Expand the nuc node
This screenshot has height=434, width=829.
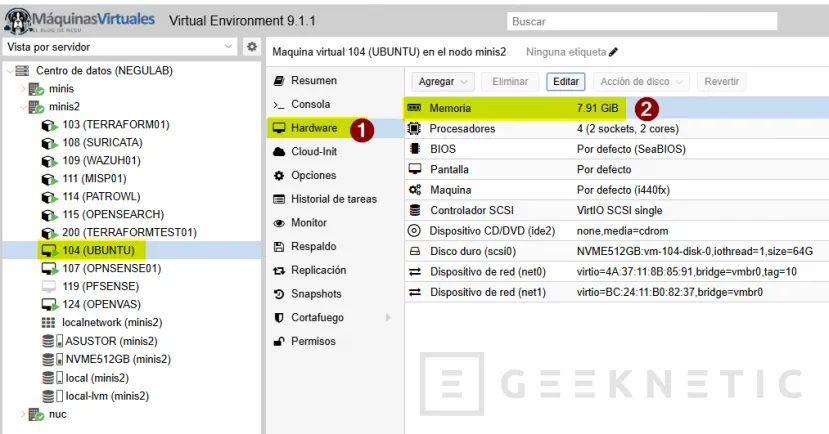point(23,414)
